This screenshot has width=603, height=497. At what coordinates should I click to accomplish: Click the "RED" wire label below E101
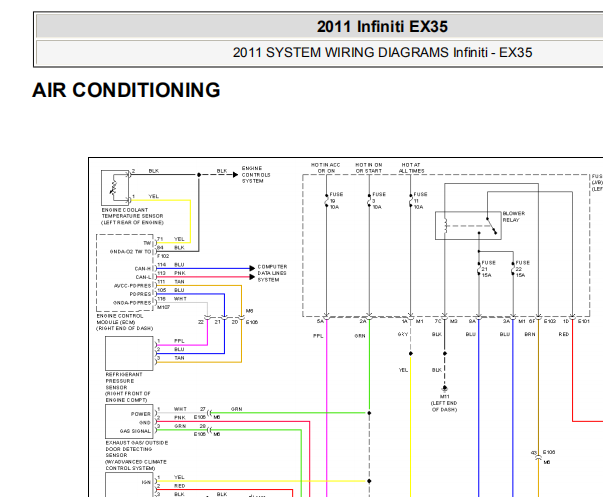564,334
